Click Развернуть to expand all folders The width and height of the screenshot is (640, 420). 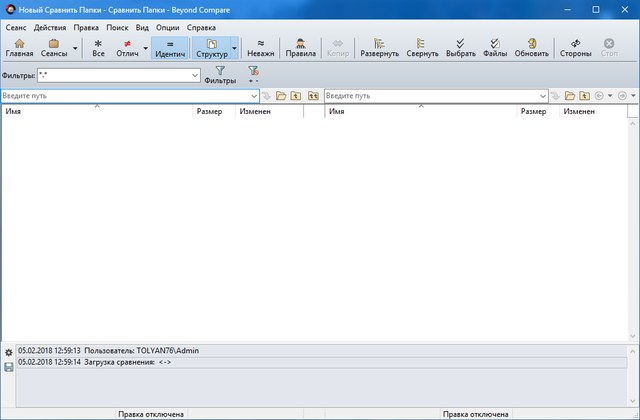pos(379,47)
